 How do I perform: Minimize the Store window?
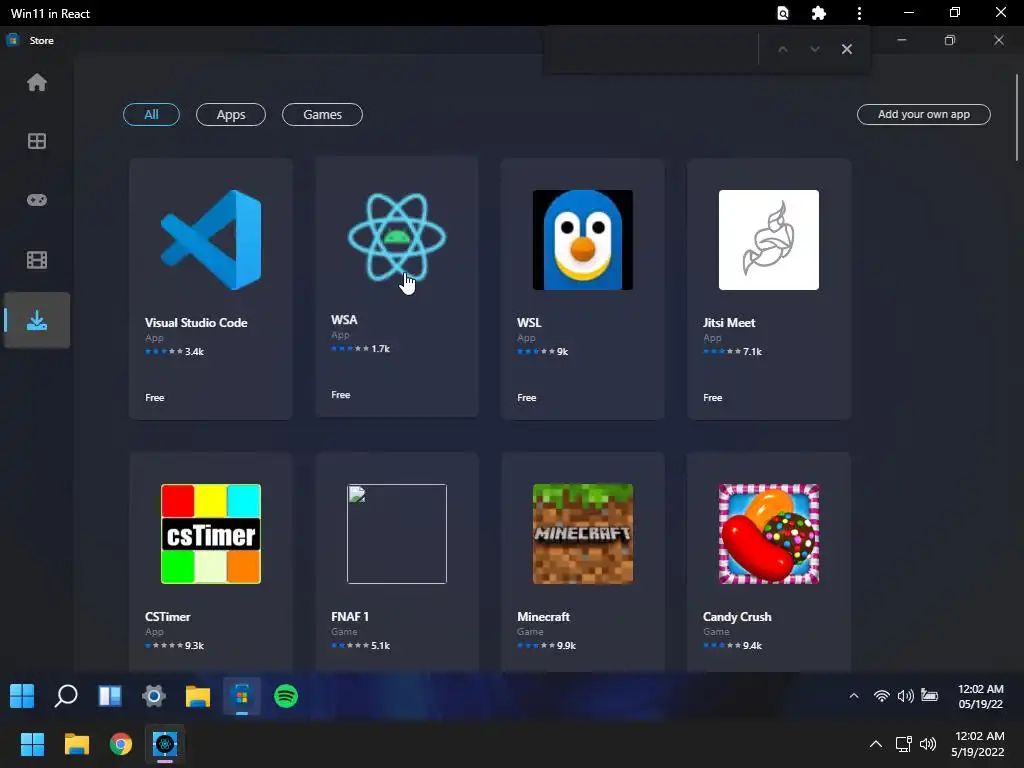click(x=902, y=40)
